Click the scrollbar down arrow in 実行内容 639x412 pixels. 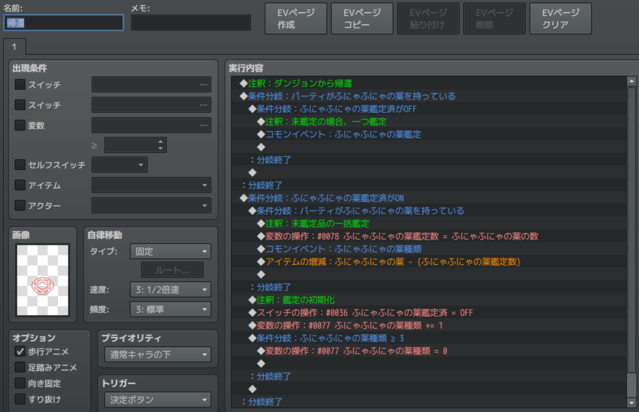pyautogui.click(x=631, y=403)
